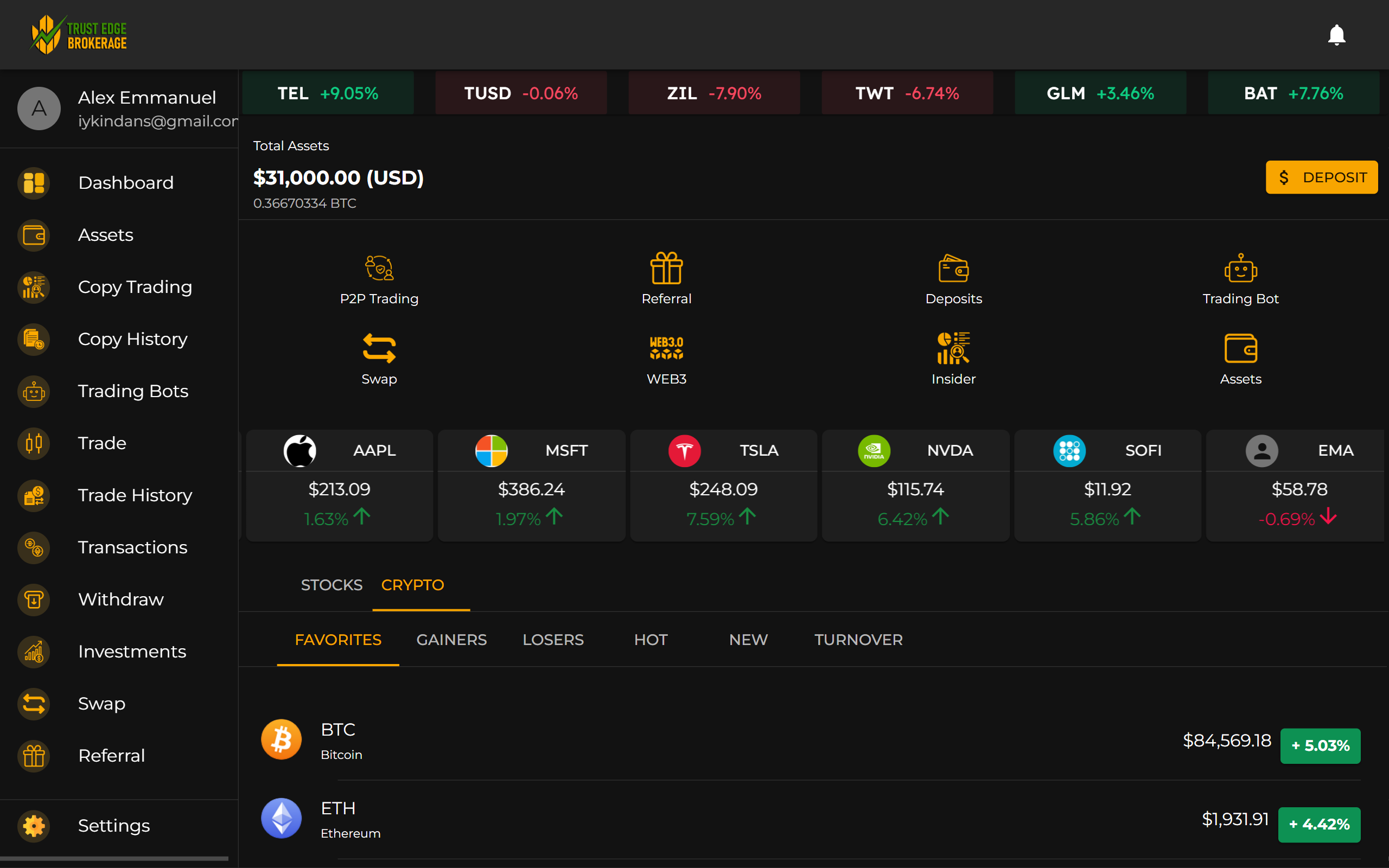
Task: Open the MSFT stock card
Action: pyautogui.click(x=532, y=486)
